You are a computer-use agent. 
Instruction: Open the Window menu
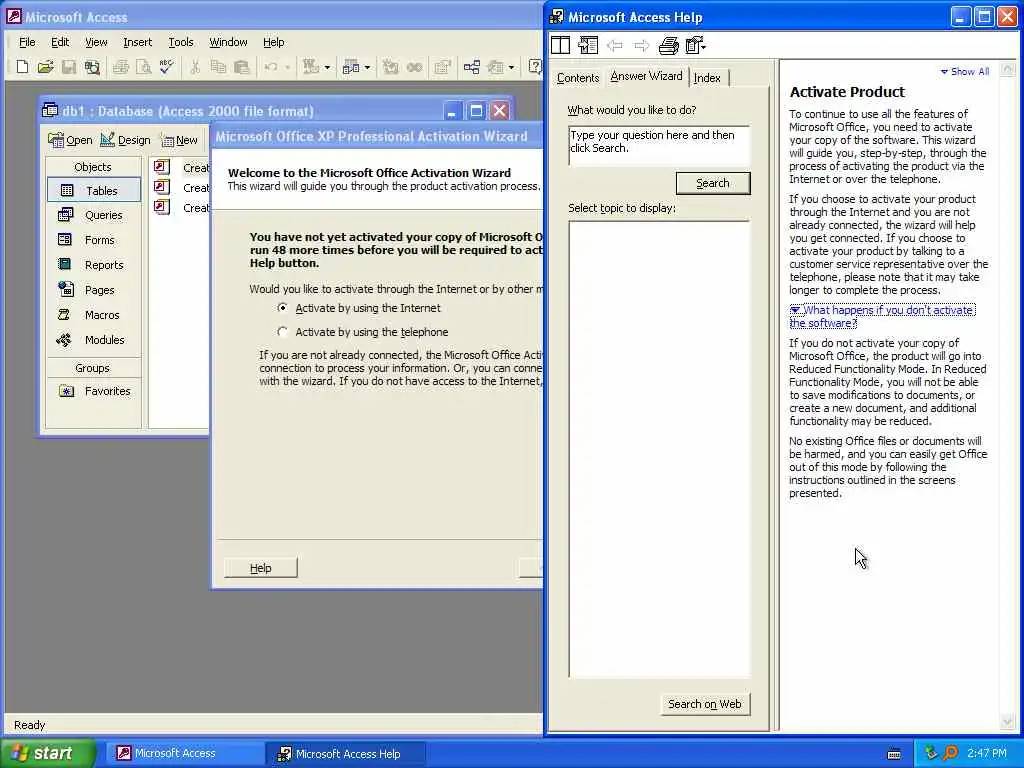(x=228, y=42)
